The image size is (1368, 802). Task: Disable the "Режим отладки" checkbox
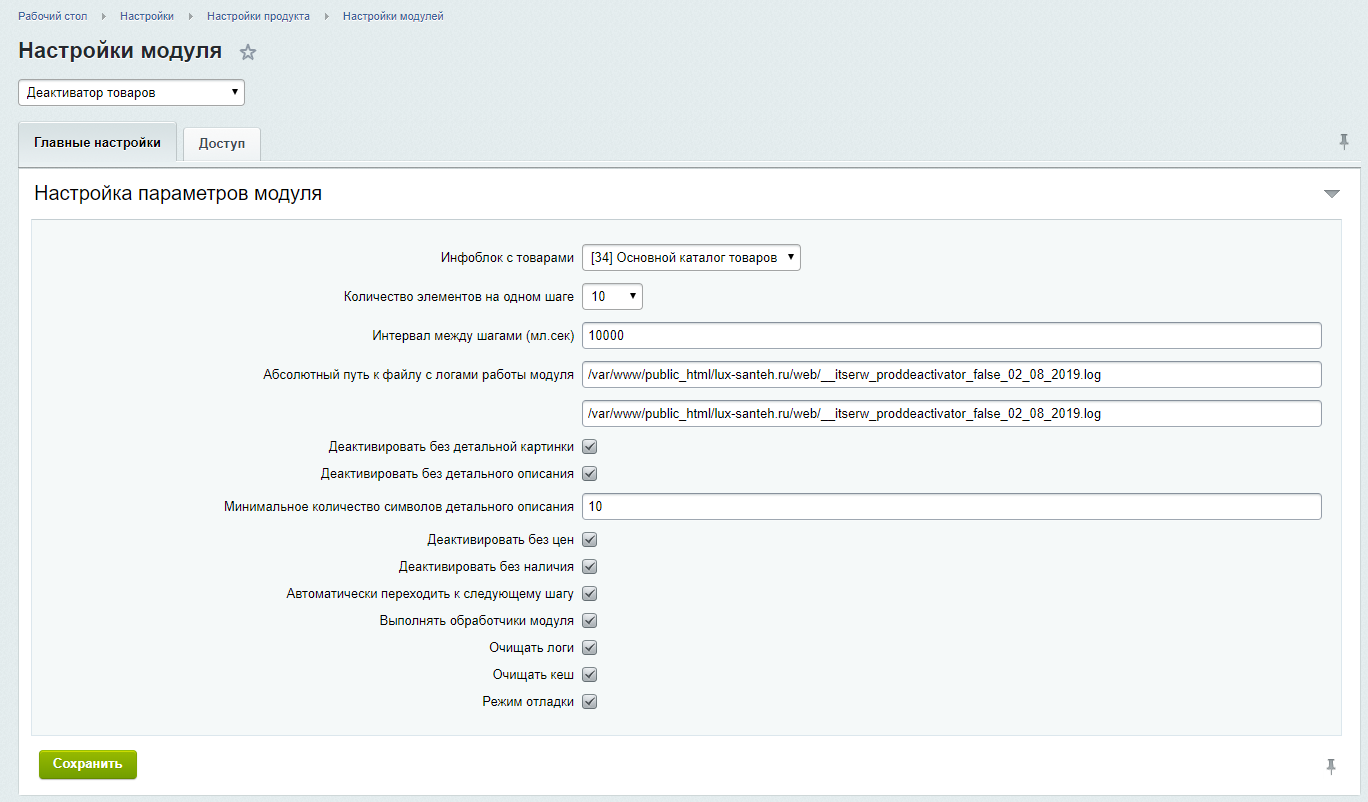(x=590, y=702)
